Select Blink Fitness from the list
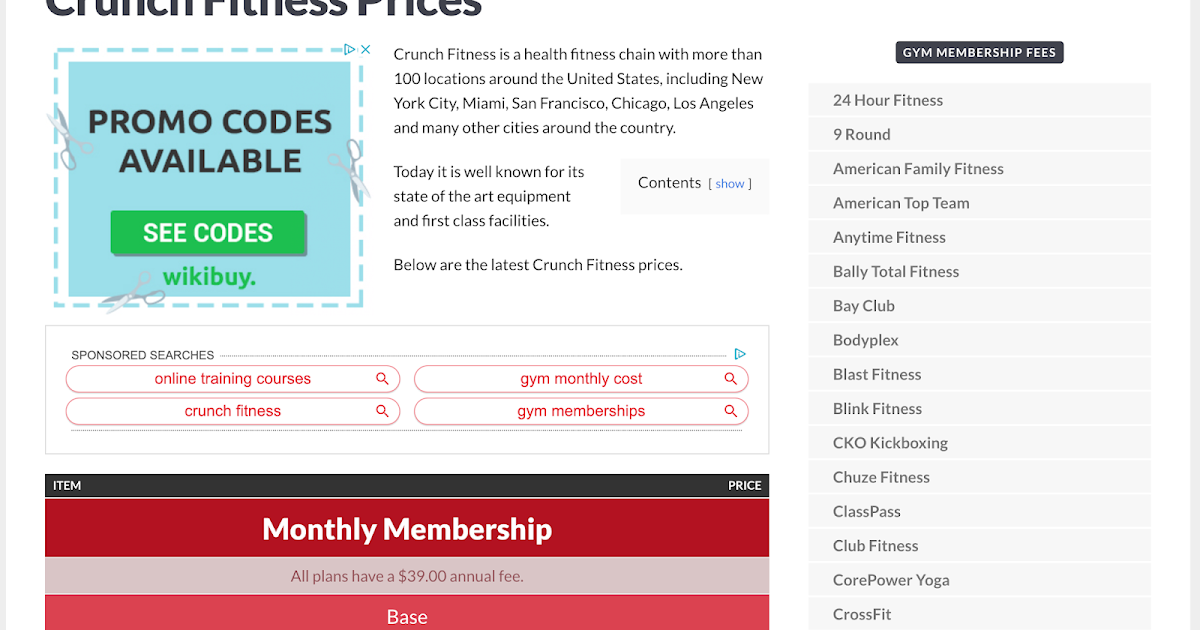 tap(877, 408)
